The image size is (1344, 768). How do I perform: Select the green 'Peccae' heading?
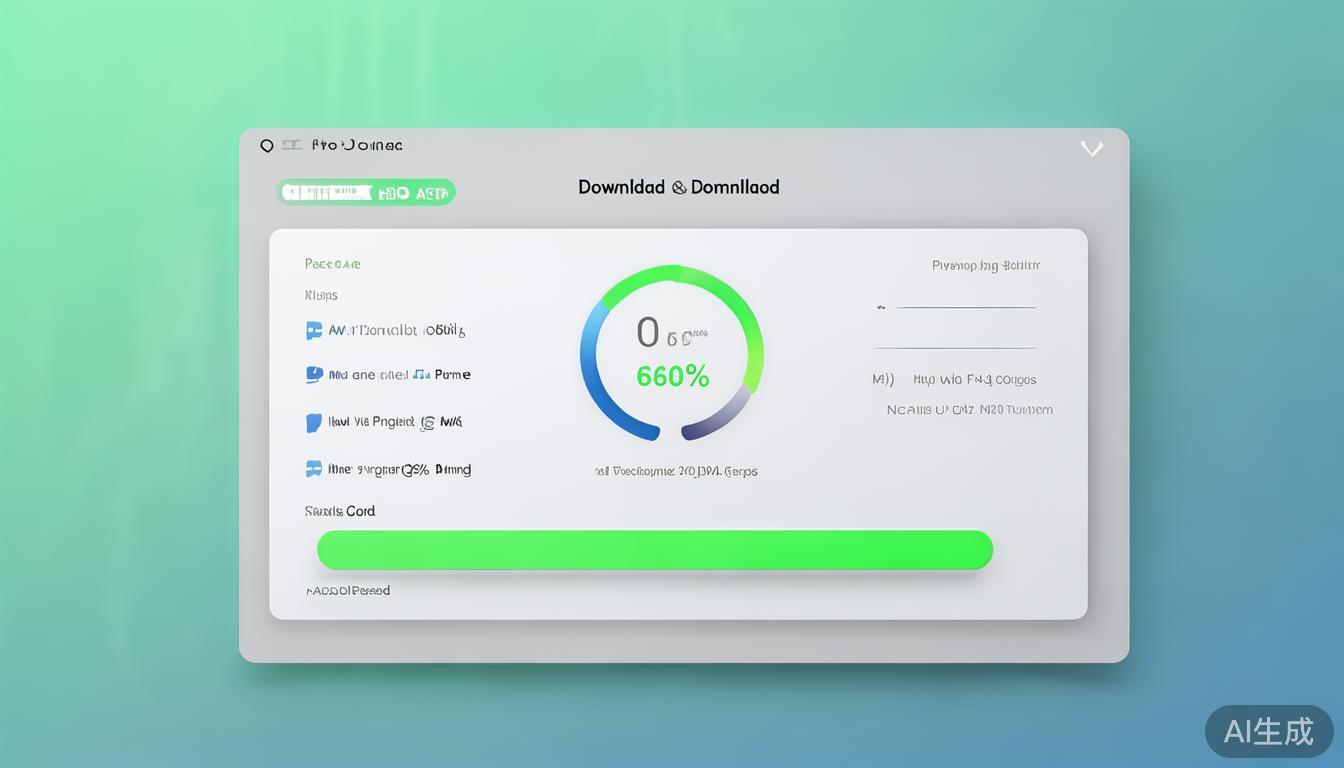pyautogui.click(x=332, y=264)
